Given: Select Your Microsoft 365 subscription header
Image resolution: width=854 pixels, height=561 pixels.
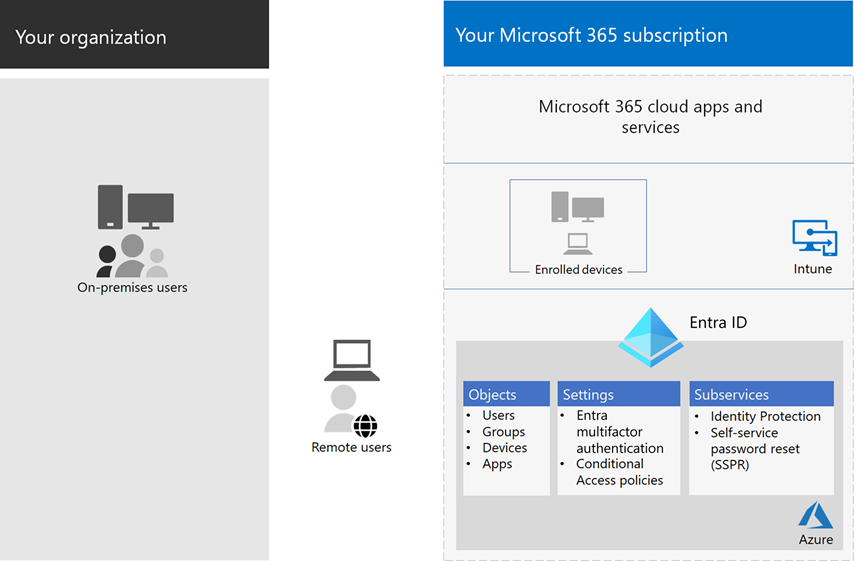Looking at the screenshot, I should tap(648, 35).
